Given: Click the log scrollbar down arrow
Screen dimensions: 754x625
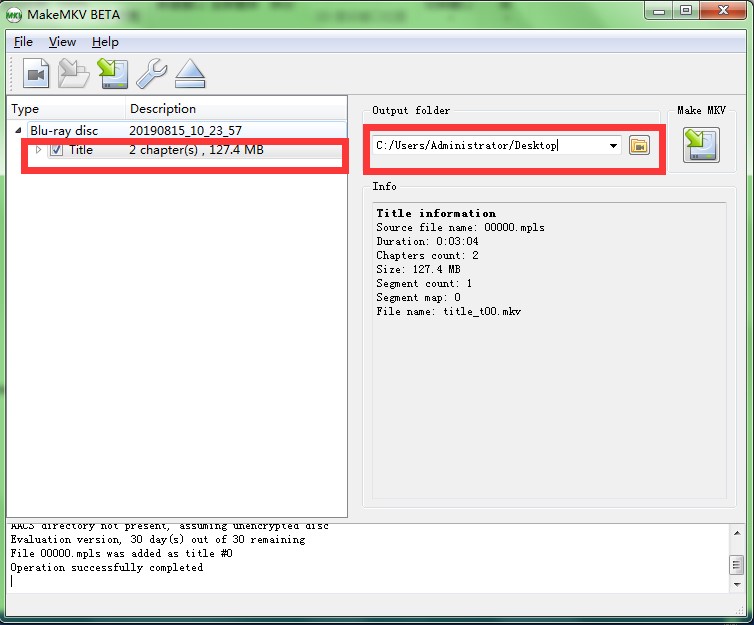Looking at the screenshot, I should (x=737, y=585).
